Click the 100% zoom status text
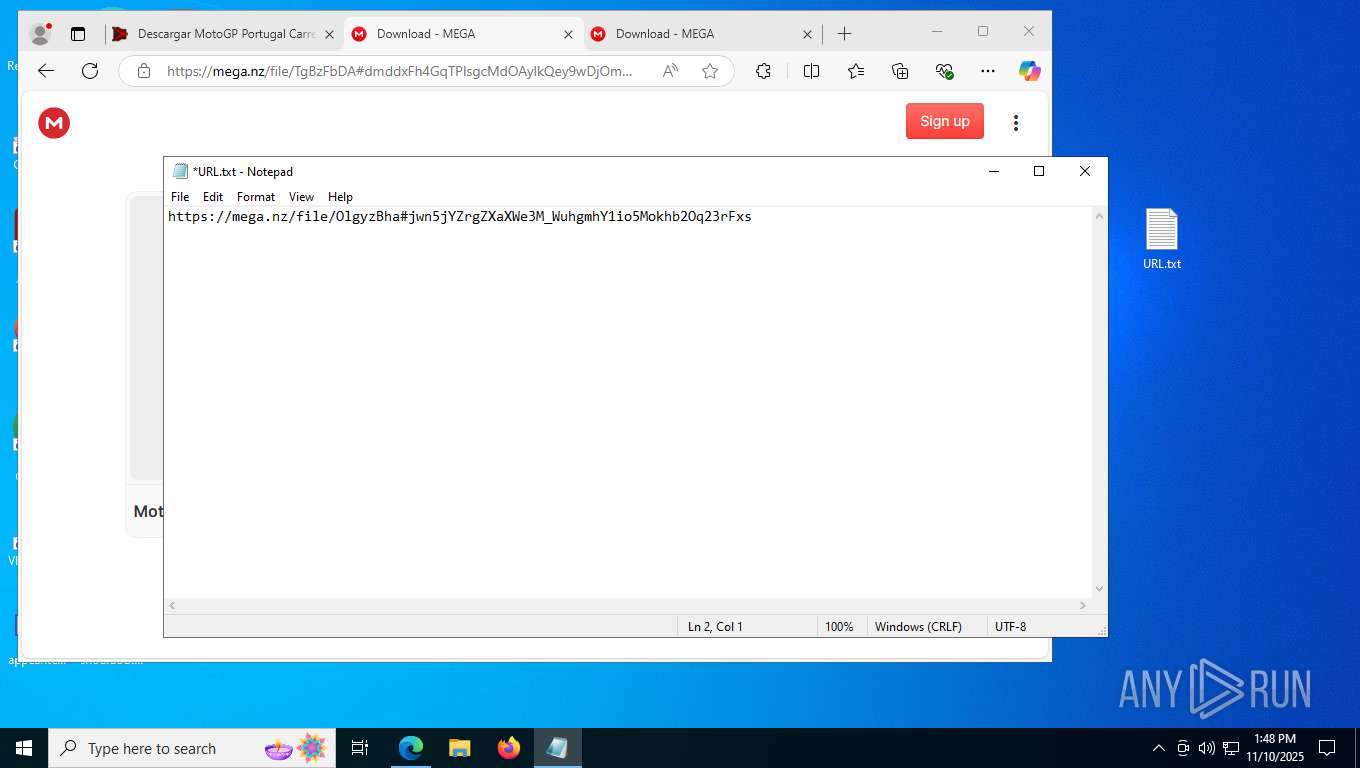 [839, 627]
